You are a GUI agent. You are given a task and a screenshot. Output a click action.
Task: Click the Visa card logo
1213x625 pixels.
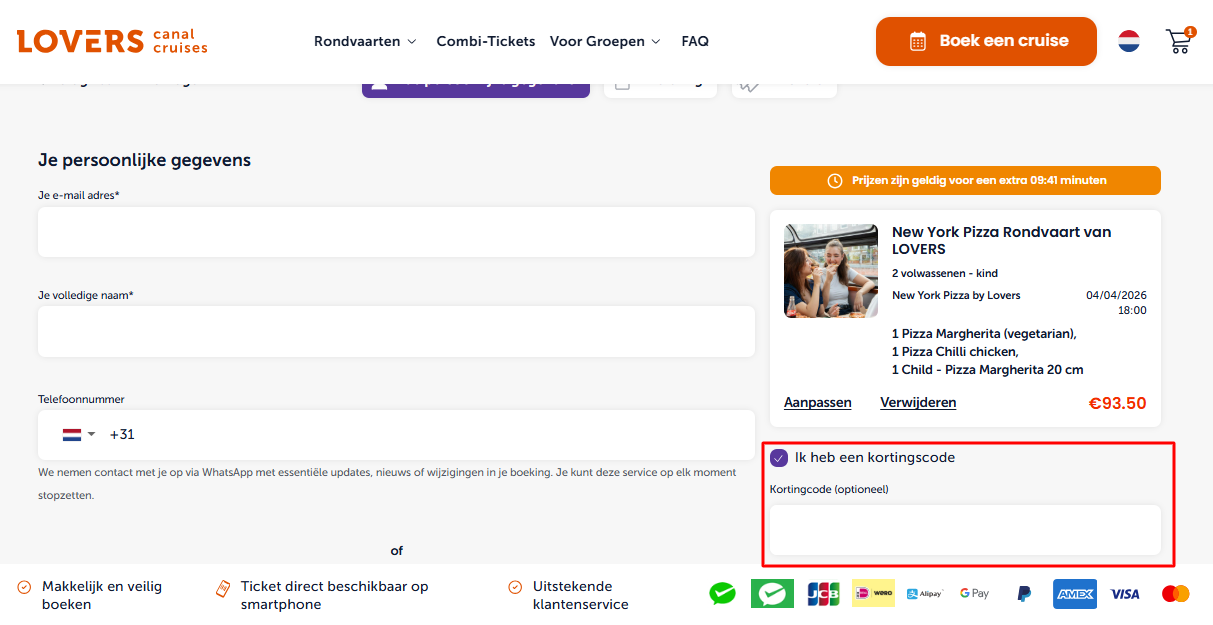(1125, 594)
